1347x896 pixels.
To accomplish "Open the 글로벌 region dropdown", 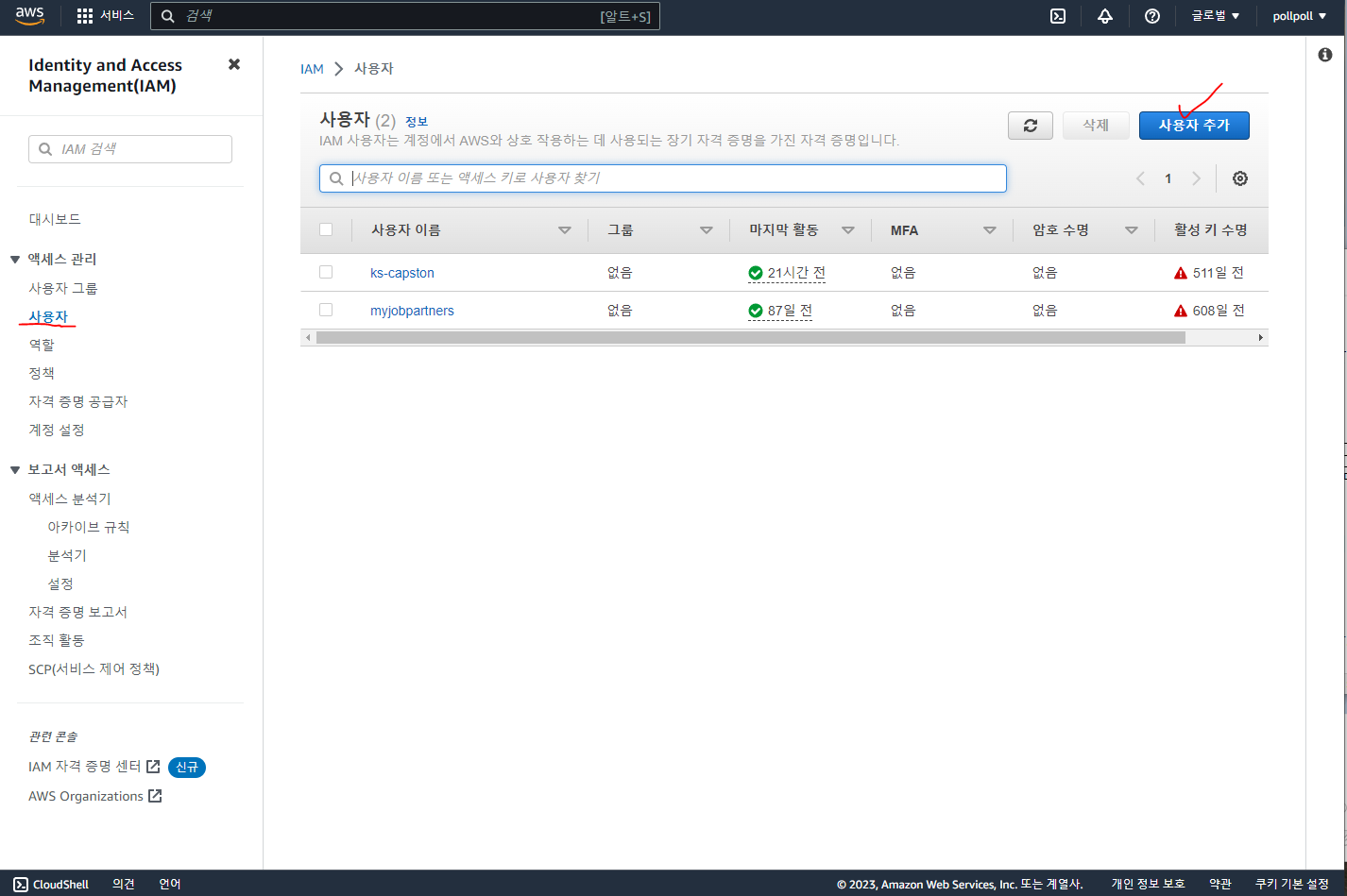I will 1216,16.
